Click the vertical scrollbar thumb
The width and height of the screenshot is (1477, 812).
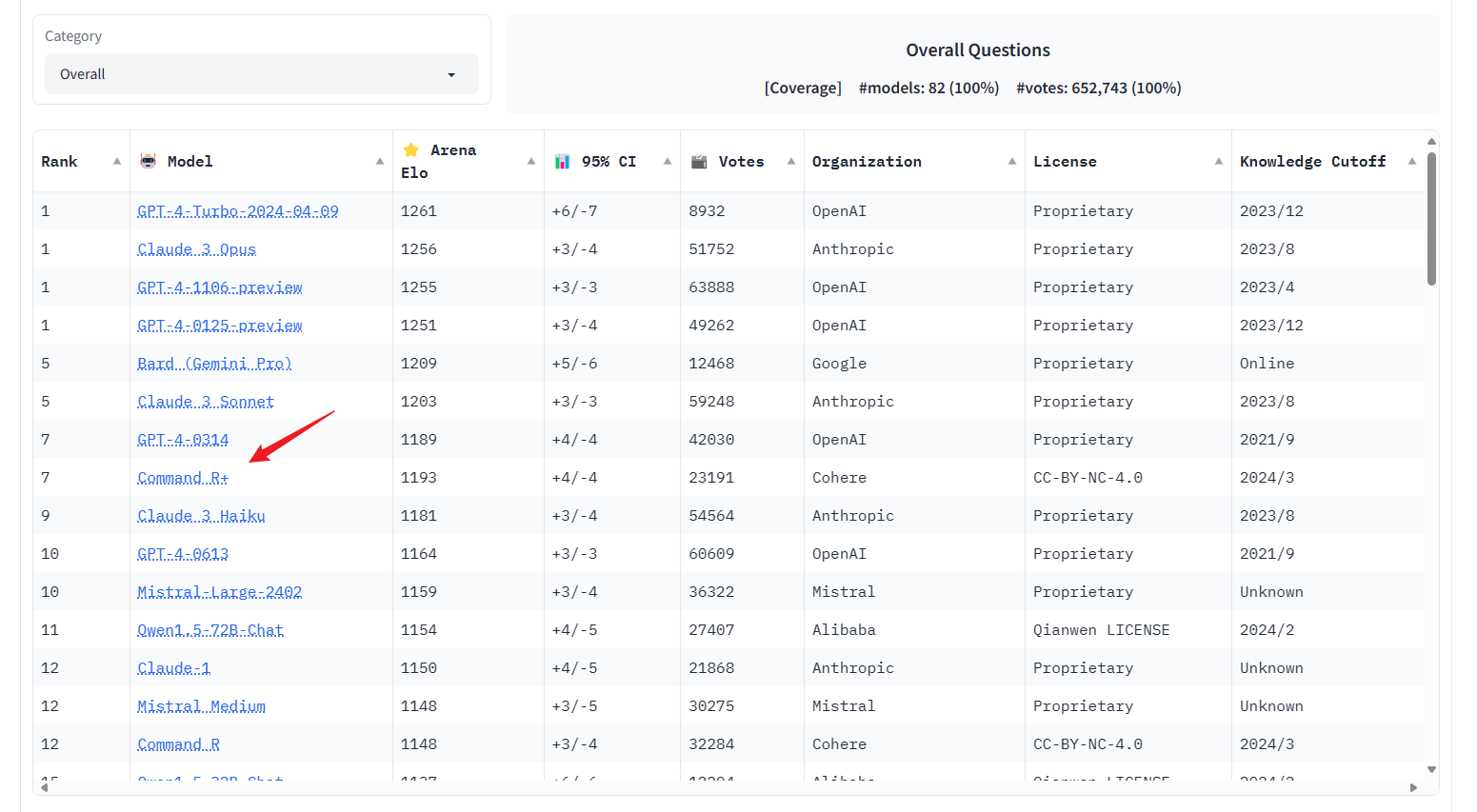(x=1431, y=219)
